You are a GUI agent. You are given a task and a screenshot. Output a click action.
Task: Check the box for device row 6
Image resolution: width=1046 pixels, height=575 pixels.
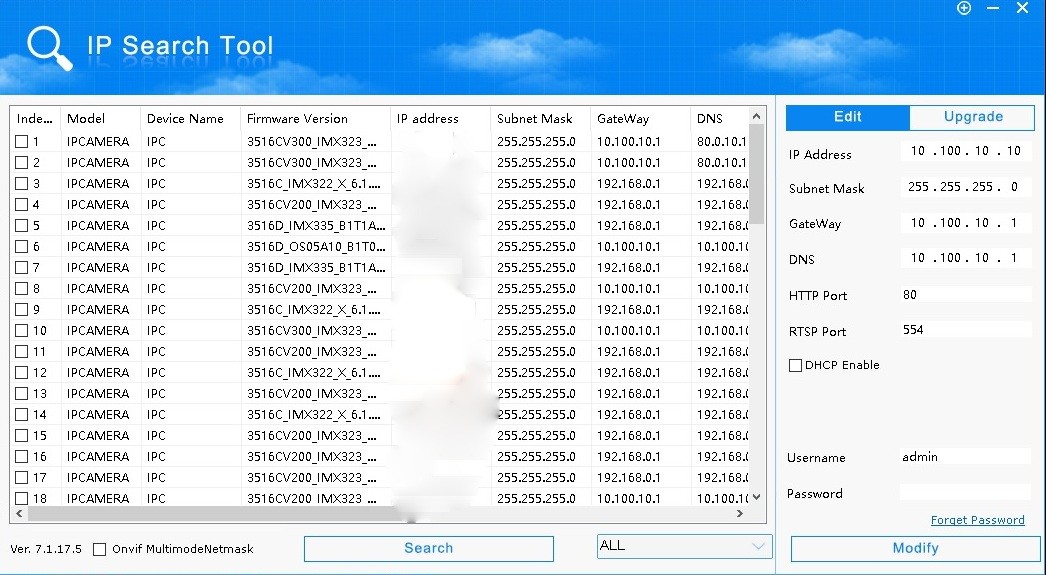tap(21, 246)
